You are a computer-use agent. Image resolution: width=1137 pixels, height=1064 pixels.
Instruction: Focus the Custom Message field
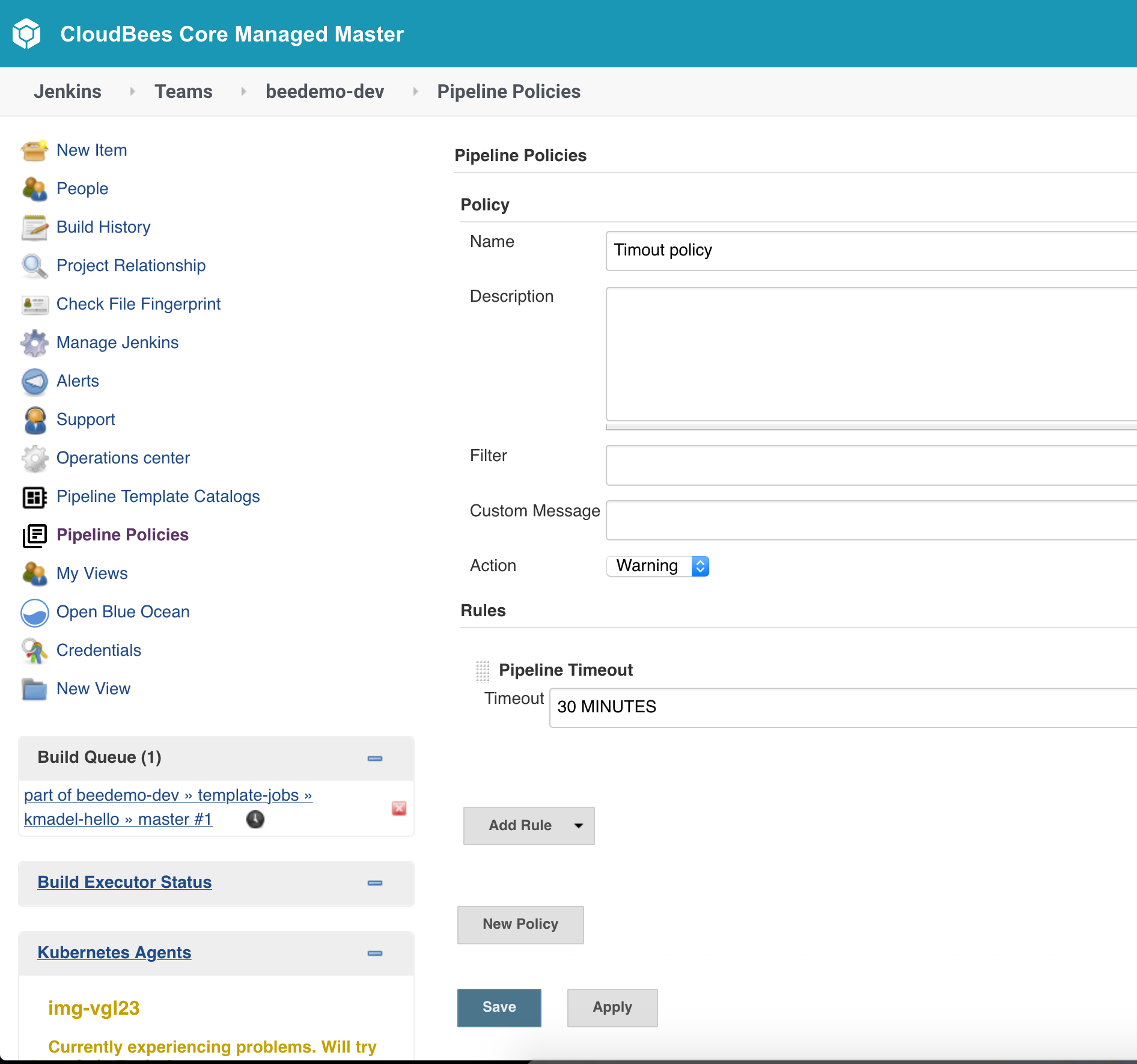coord(871,521)
